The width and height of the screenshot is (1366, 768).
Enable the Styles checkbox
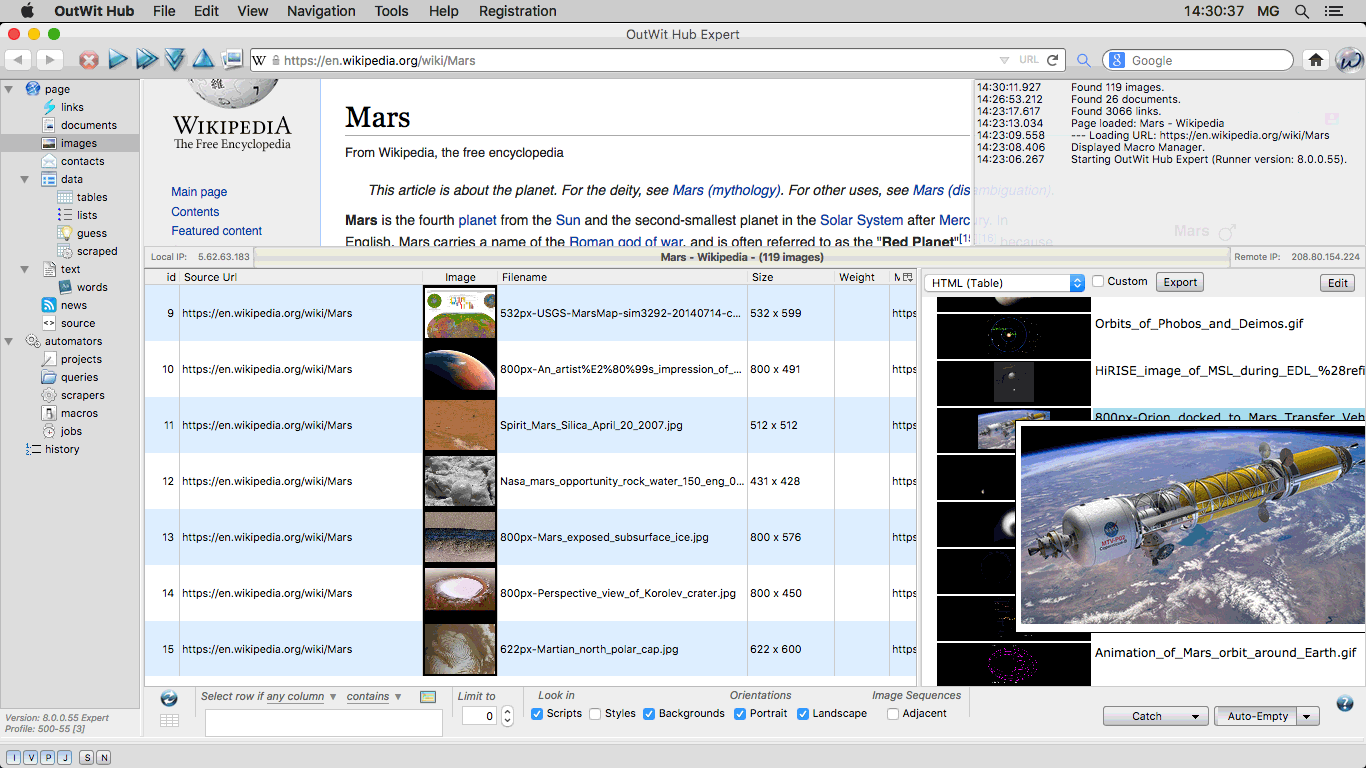click(595, 714)
